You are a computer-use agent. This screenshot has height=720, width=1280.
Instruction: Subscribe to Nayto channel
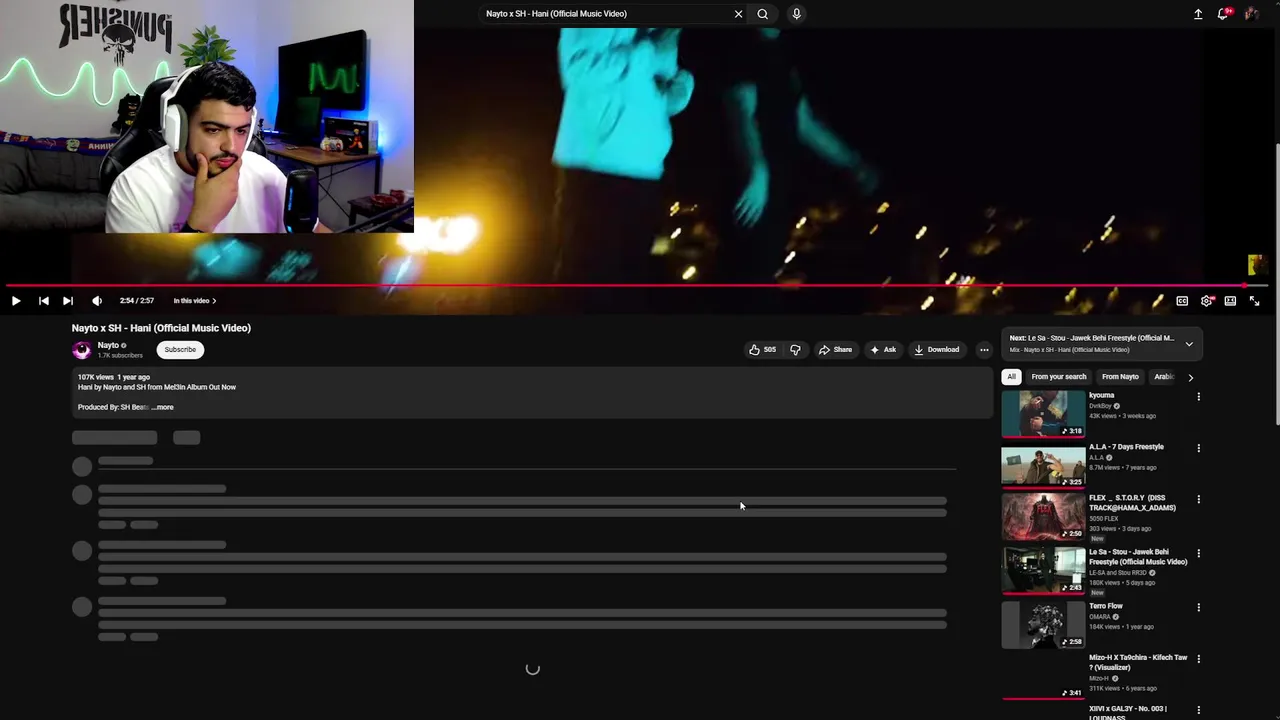[x=180, y=350]
